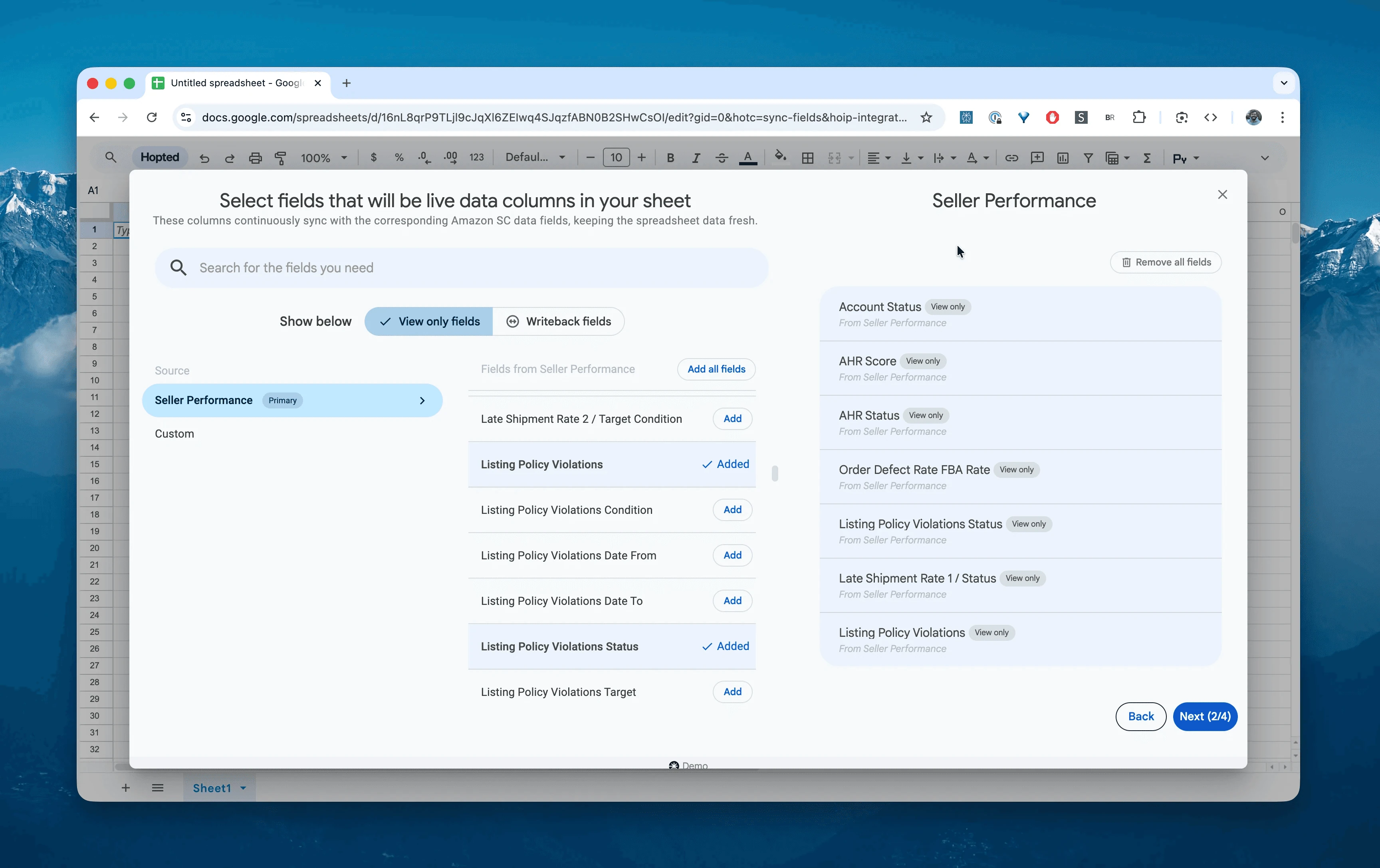Add Late Shipment Rate 2 / Target Condition
The height and width of the screenshot is (868, 1380).
[x=732, y=419]
